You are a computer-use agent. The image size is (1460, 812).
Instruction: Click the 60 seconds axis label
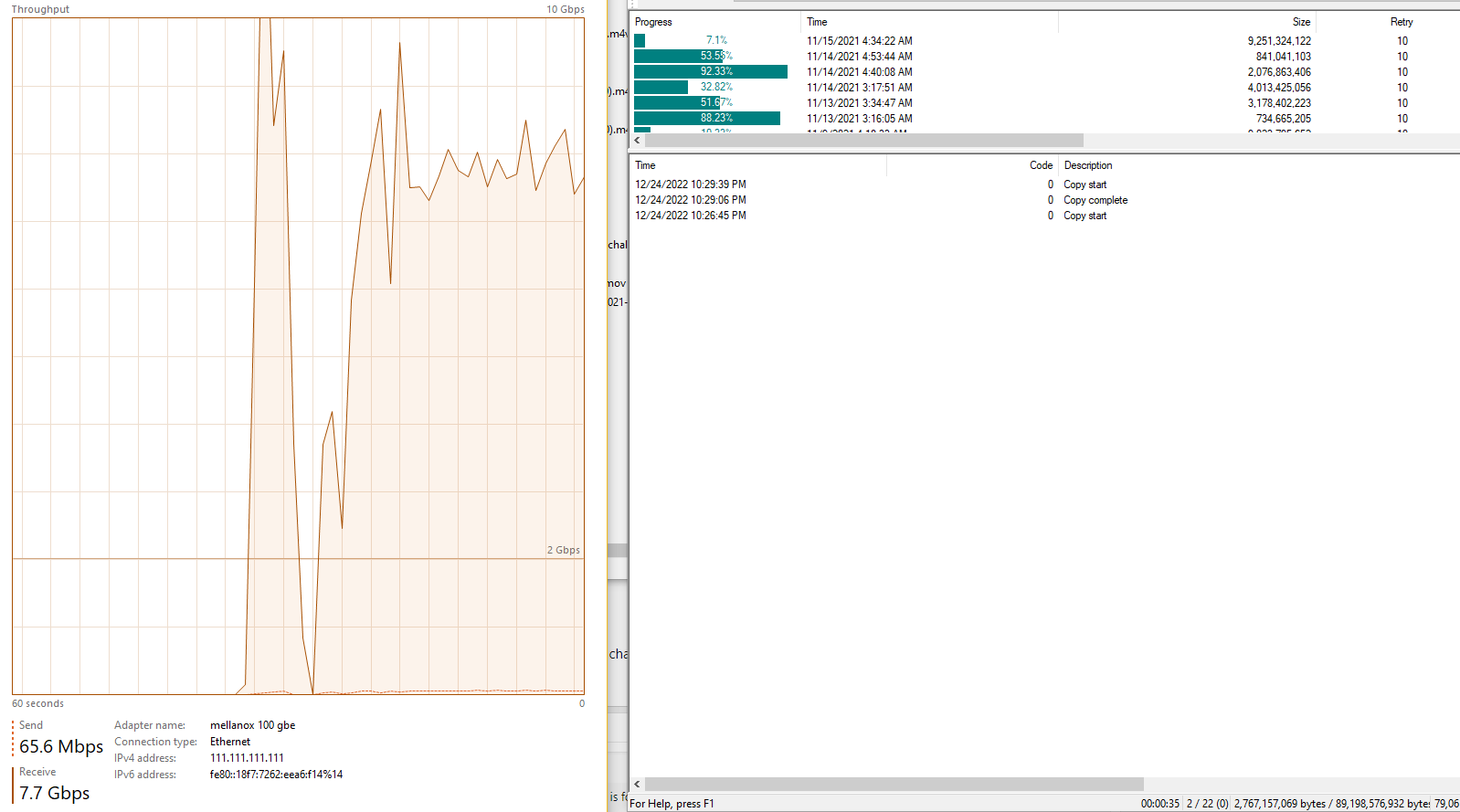pos(37,703)
